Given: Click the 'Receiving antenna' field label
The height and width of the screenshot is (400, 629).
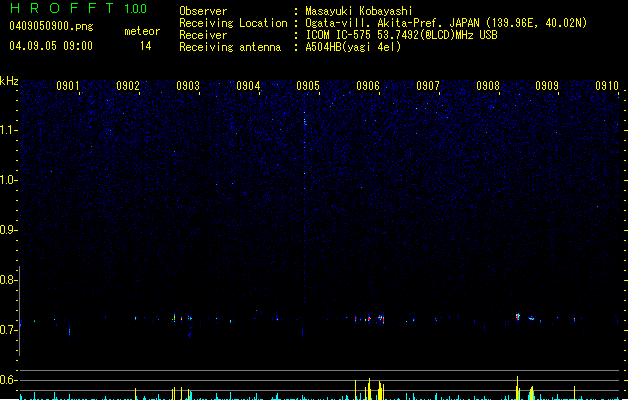Looking at the screenshot, I should click(230, 47).
